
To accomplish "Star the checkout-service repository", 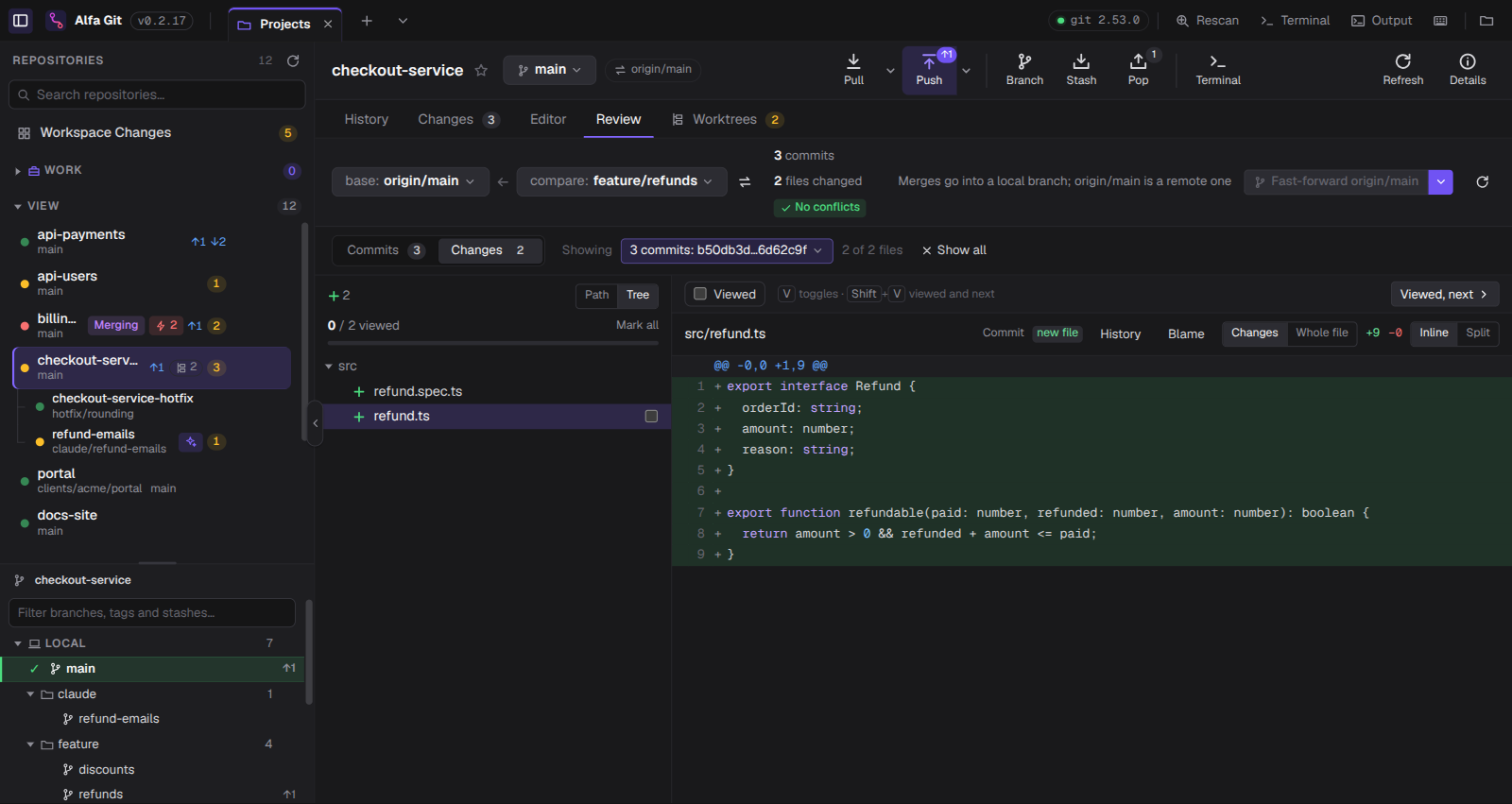I will pyautogui.click(x=481, y=70).
